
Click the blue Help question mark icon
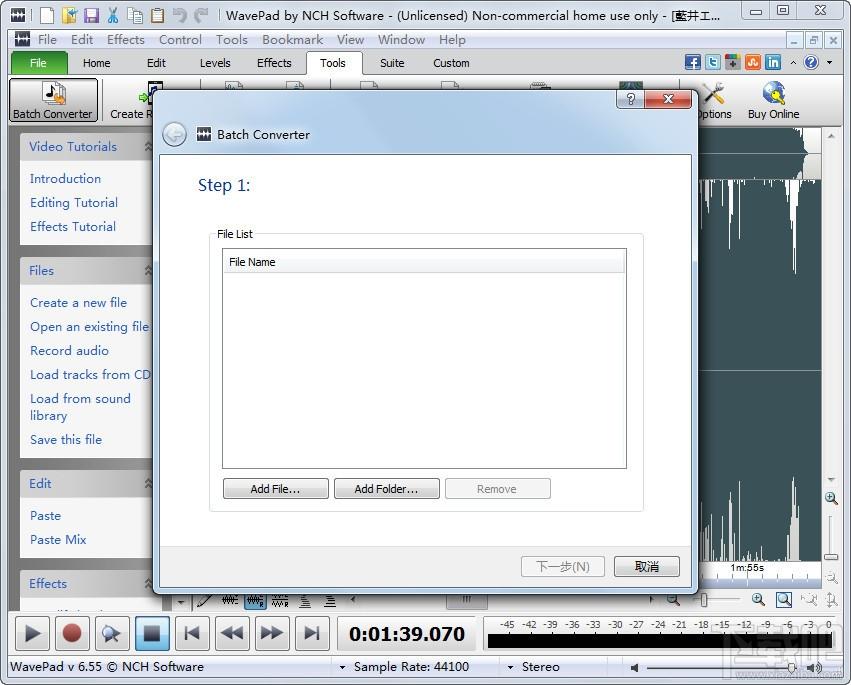click(811, 62)
